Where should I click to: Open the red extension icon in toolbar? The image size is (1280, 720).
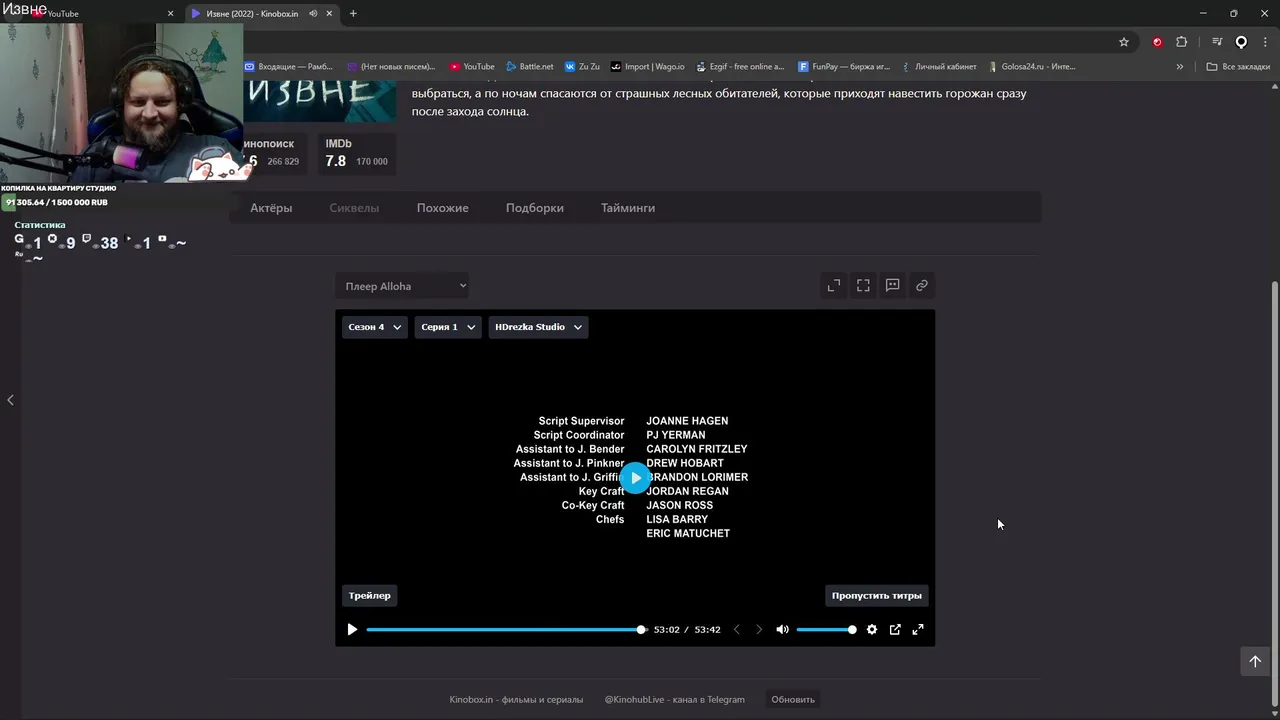pos(1157,42)
